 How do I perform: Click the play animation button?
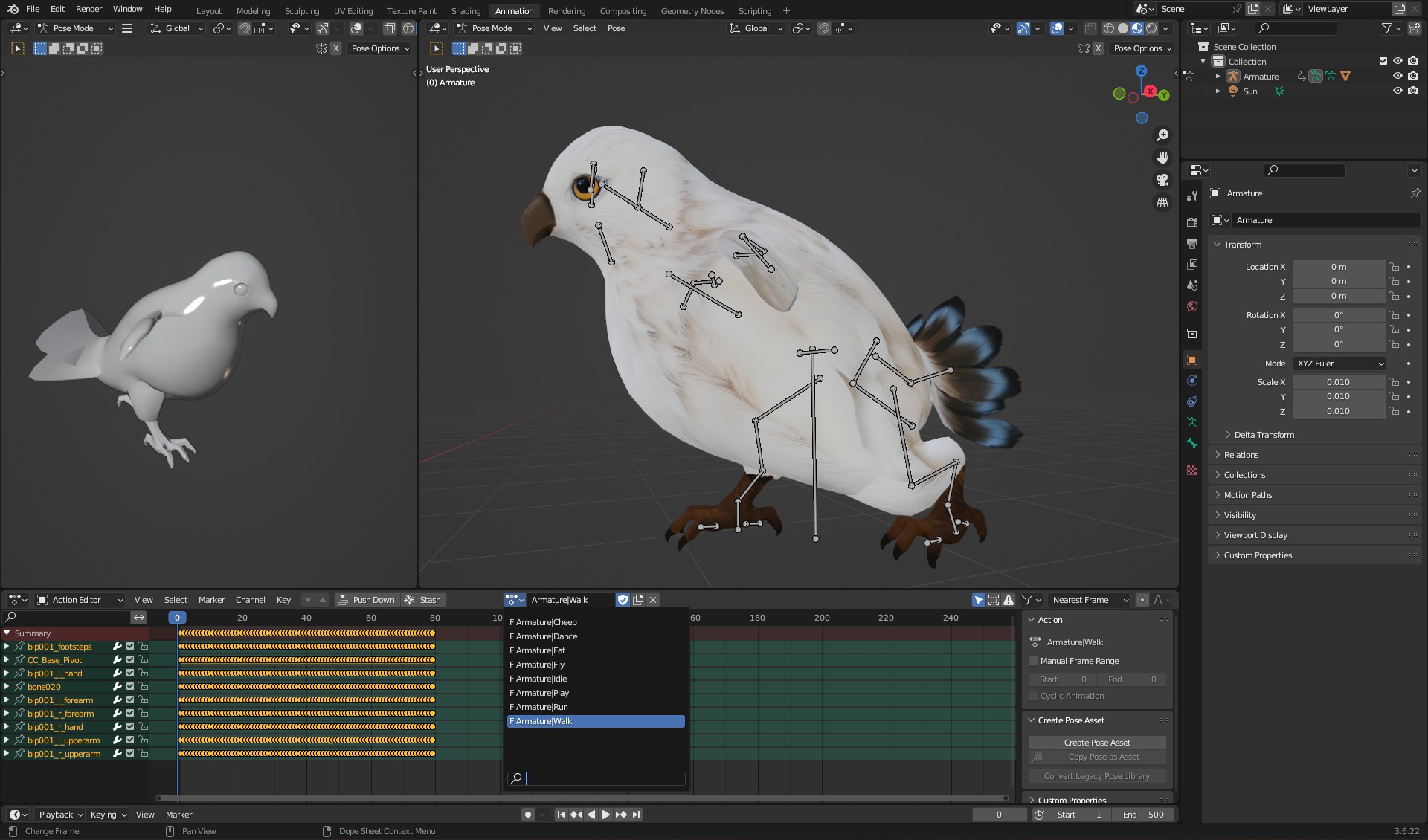[605, 815]
